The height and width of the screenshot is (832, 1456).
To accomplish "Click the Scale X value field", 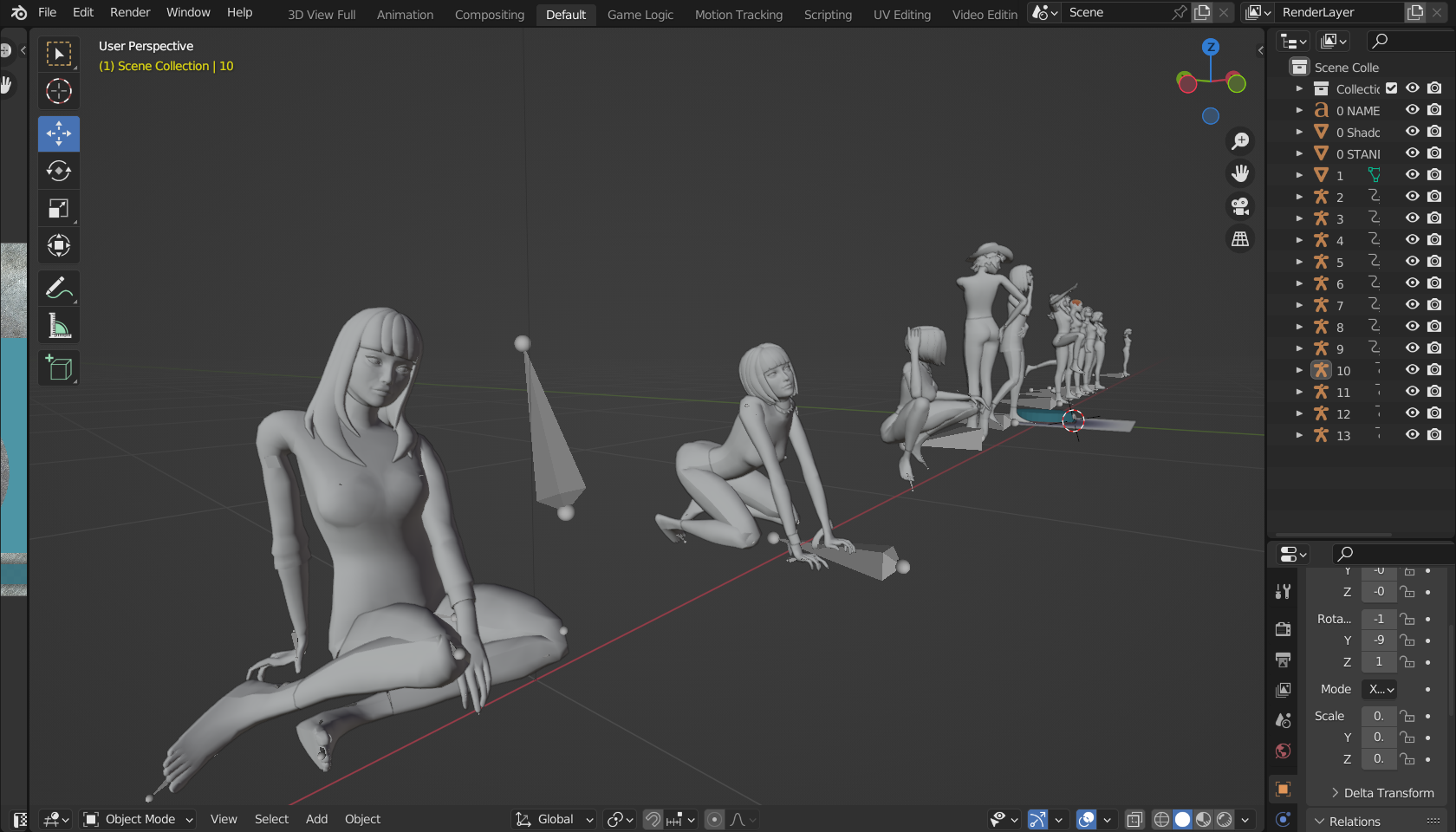I will pyautogui.click(x=1379, y=716).
